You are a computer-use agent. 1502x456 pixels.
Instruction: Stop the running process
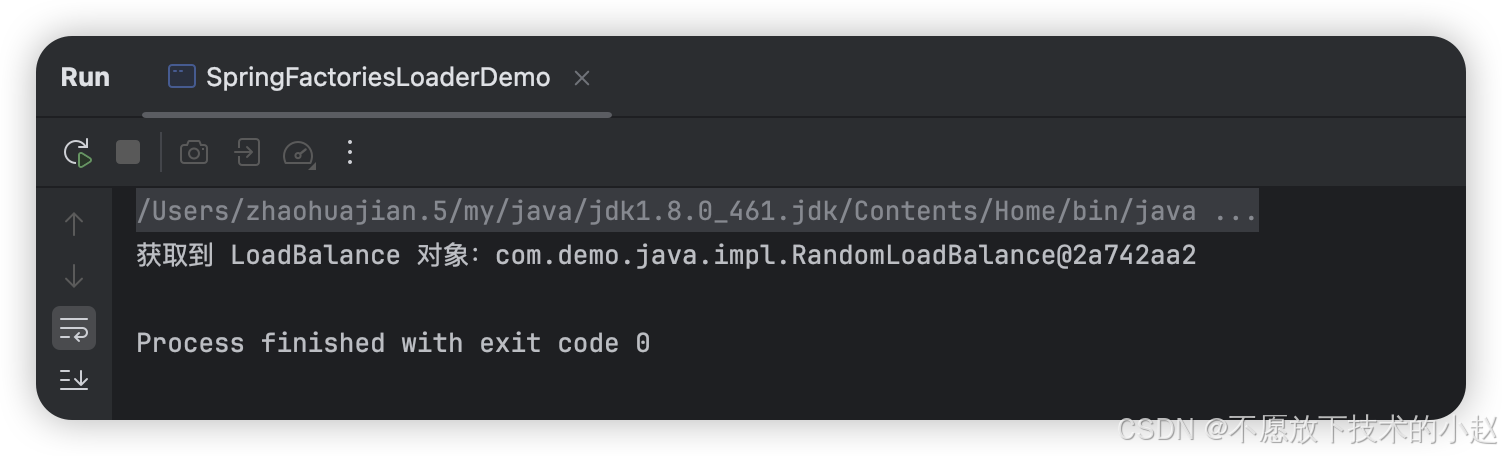tap(128, 152)
